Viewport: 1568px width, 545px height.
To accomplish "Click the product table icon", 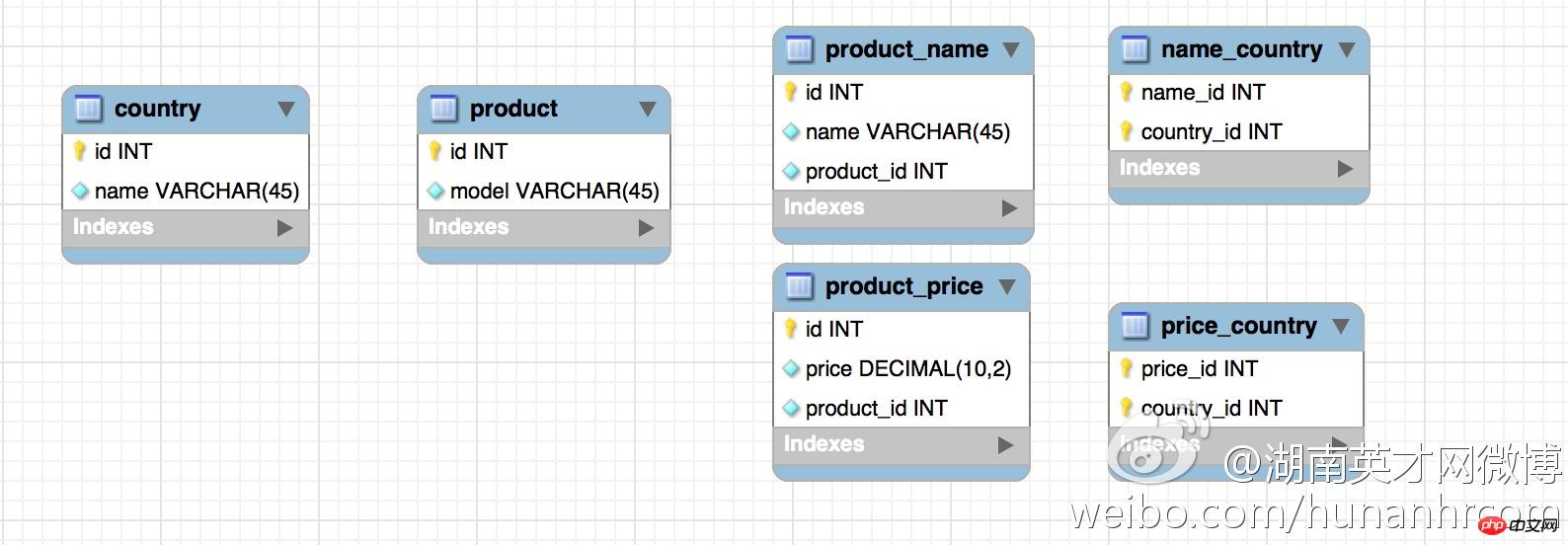I will [x=443, y=109].
